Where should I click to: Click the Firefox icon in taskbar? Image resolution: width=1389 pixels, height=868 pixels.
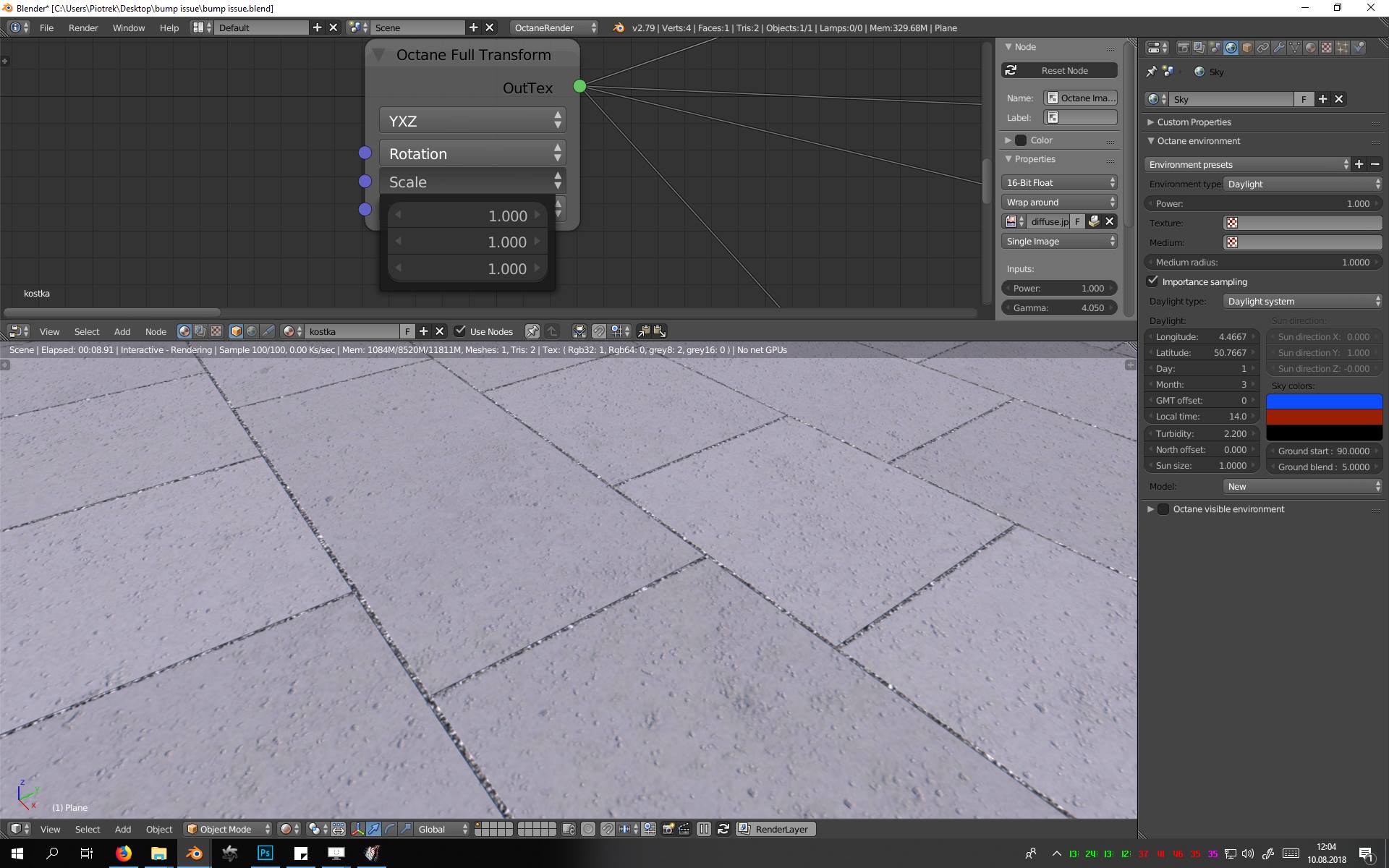tap(124, 853)
